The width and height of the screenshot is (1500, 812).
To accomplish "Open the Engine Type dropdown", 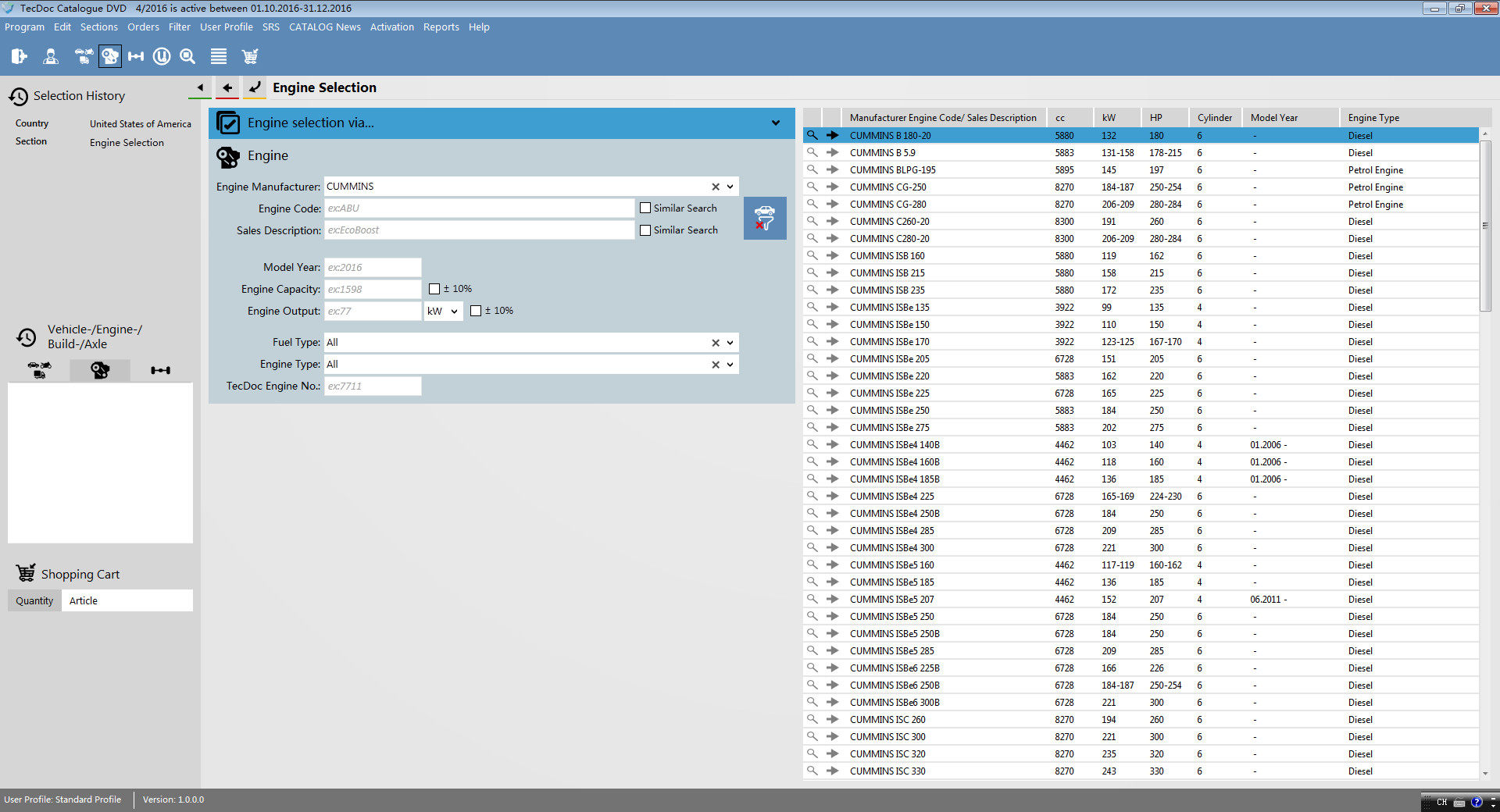I will [x=730, y=365].
